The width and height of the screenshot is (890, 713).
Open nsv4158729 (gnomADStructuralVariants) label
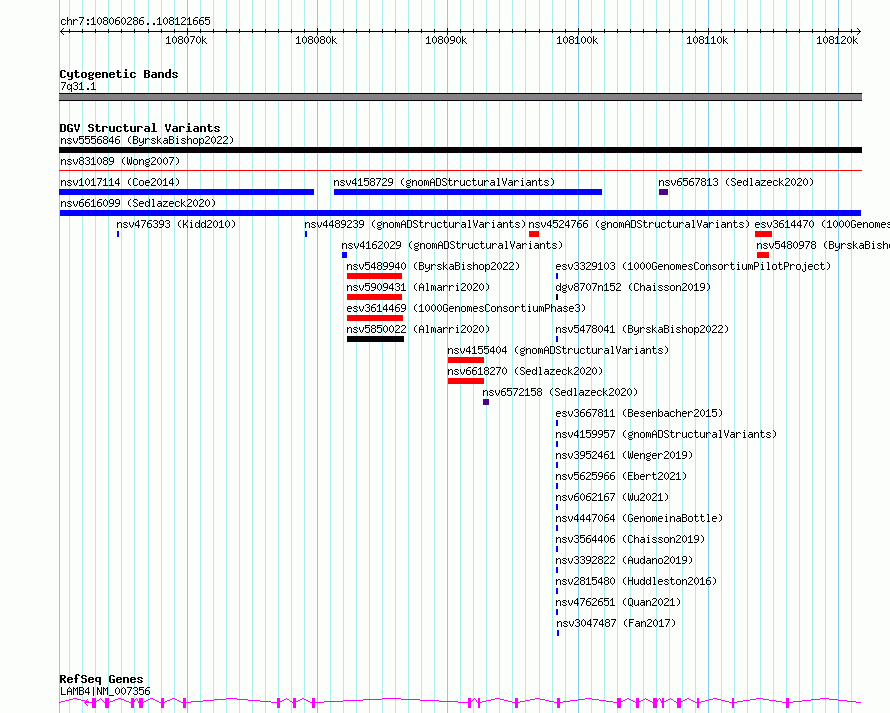click(444, 182)
